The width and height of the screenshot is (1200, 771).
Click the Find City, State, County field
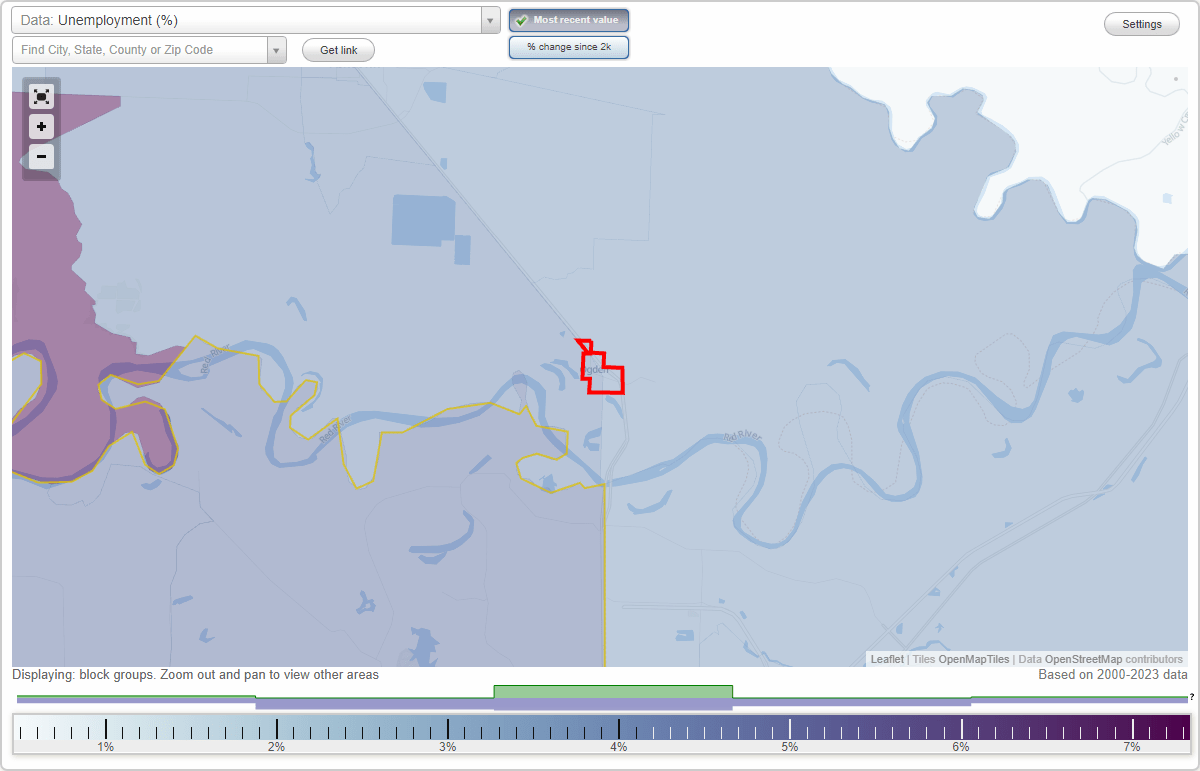pyautogui.click(x=140, y=50)
